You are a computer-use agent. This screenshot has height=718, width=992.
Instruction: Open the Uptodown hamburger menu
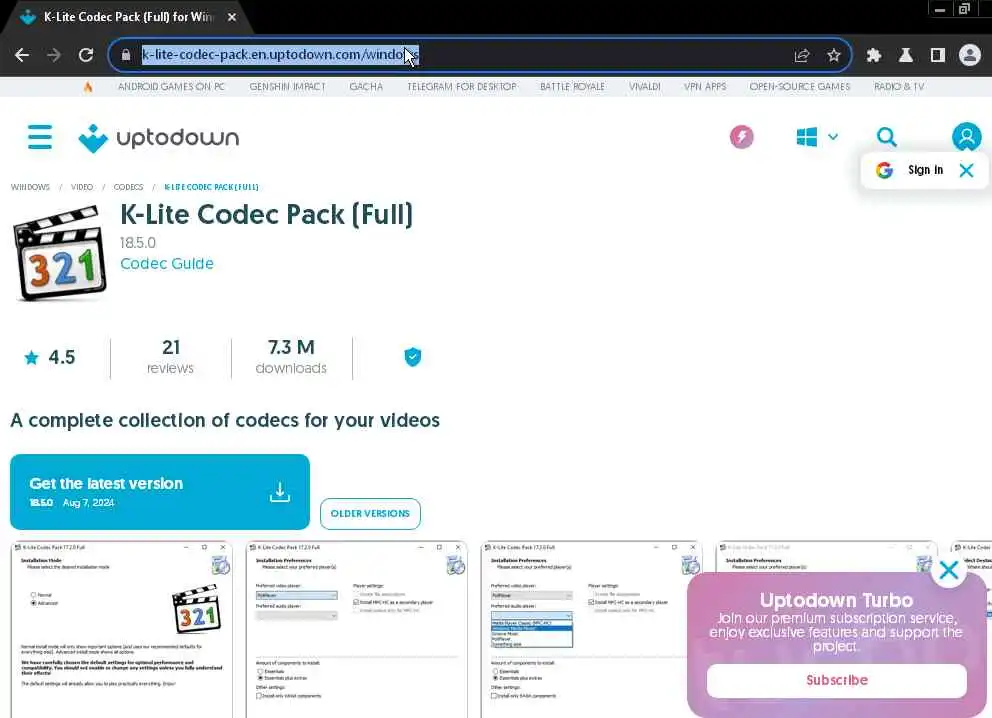coord(40,137)
